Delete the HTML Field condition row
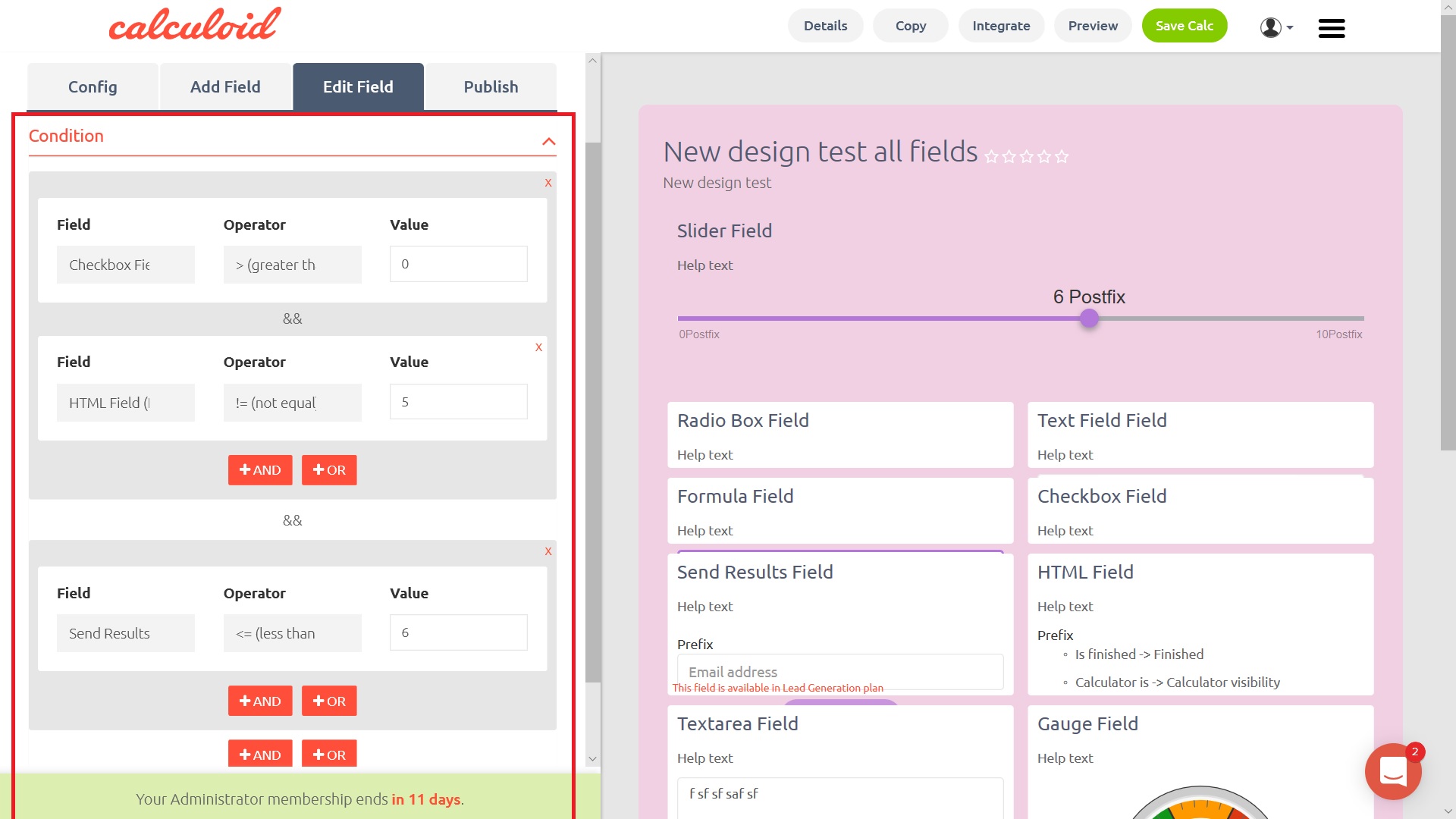The width and height of the screenshot is (1456, 819). click(x=538, y=347)
